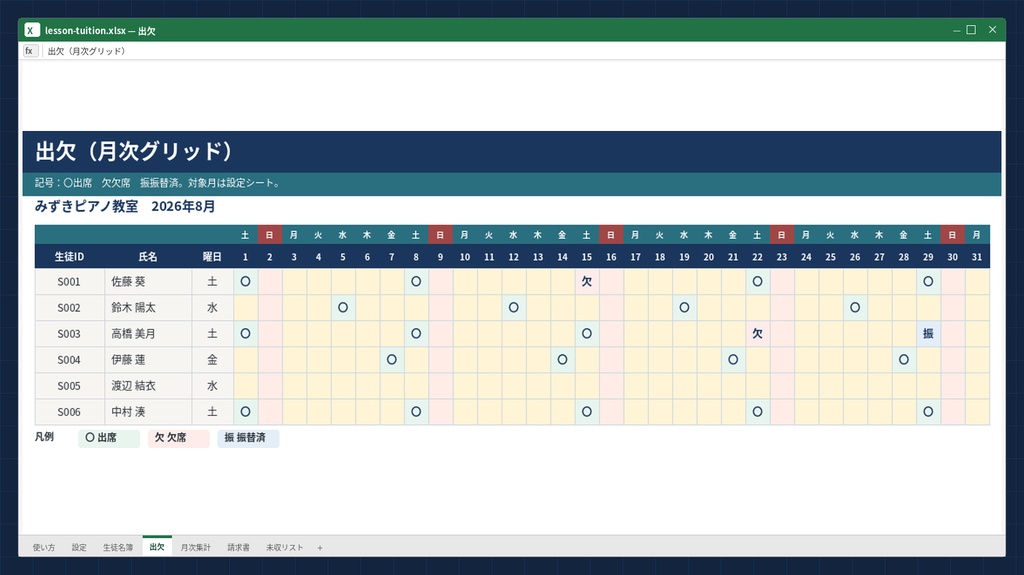Select student ID cell S001

pyautogui.click(x=69, y=282)
